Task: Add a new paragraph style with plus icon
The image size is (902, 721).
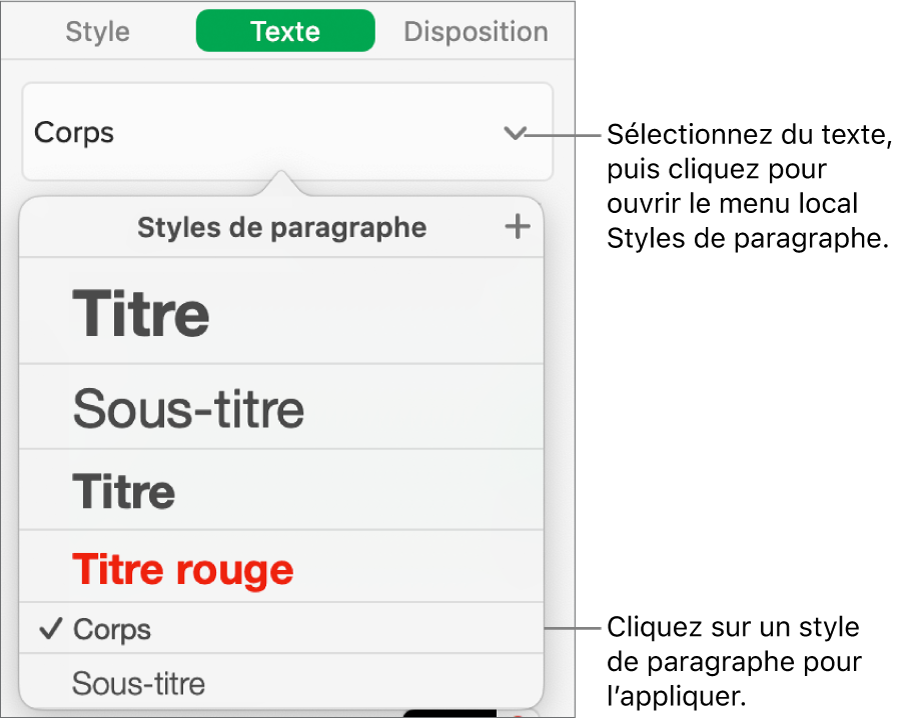Action: tap(517, 228)
